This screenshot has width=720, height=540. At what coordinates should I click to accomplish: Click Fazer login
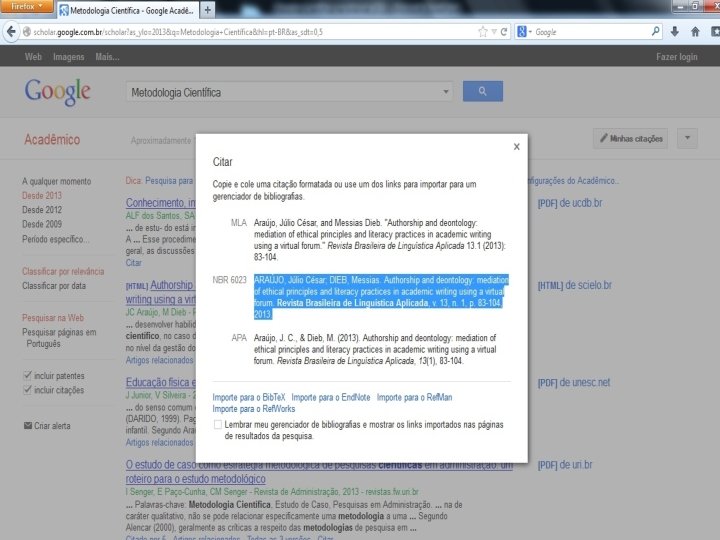(677, 57)
